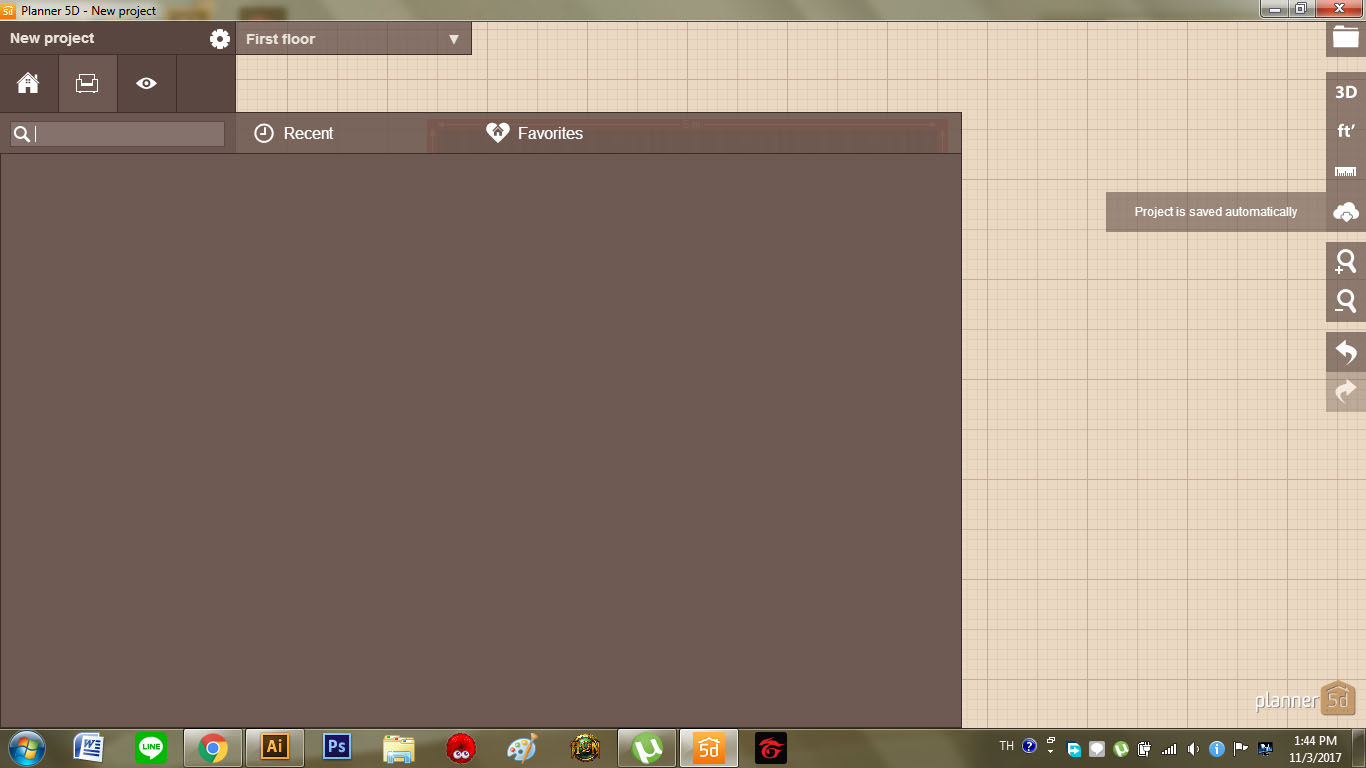Open project settings gear icon
Viewport: 1366px width, 768px height.
(x=220, y=39)
